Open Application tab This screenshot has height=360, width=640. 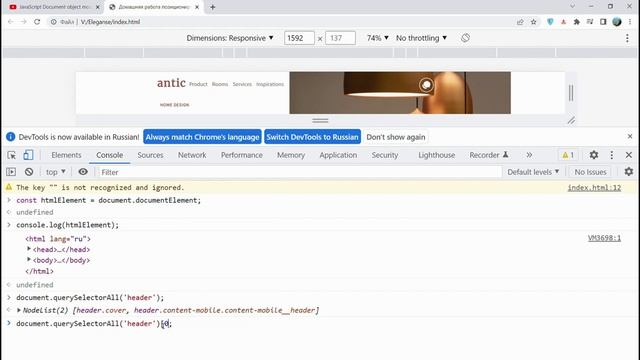338,155
